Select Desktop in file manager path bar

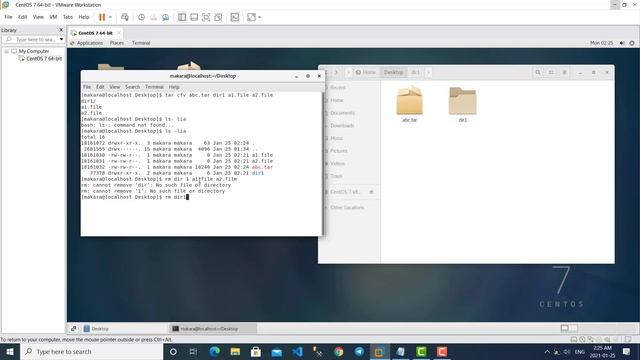point(393,72)
